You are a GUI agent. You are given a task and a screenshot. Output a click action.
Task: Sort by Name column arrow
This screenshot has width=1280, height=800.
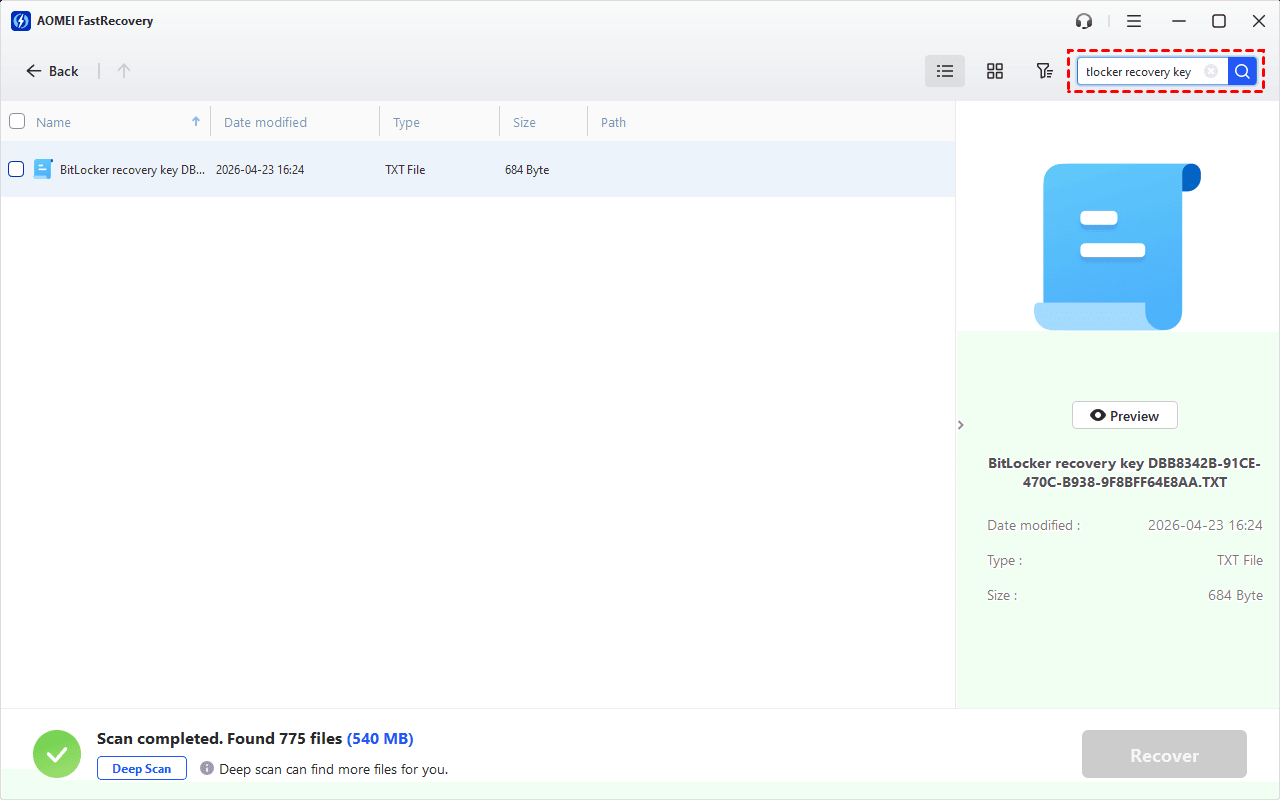click(x=196, y=121)
